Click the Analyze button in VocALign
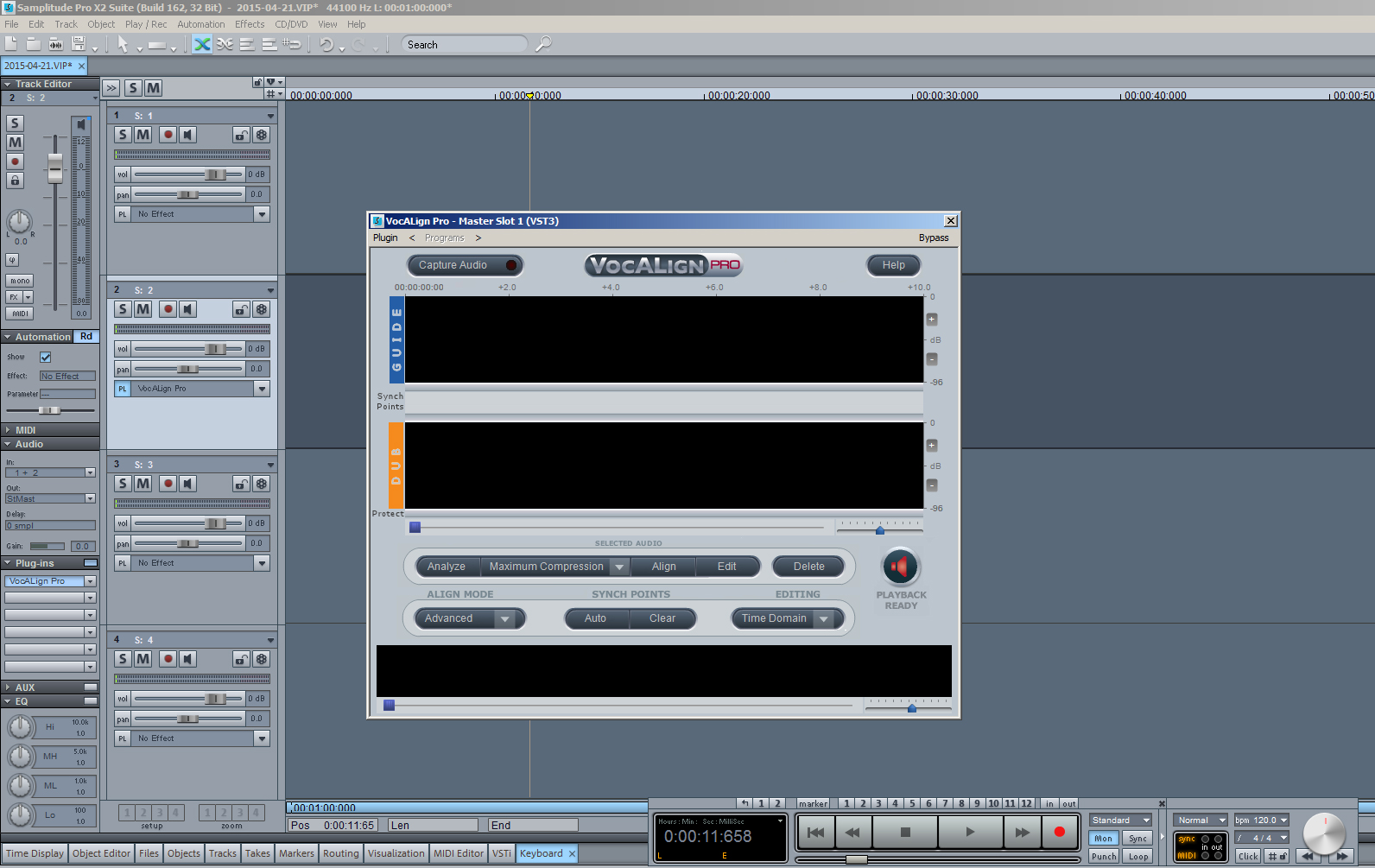This screenshot has width=1375, height=868. point(447,567)
